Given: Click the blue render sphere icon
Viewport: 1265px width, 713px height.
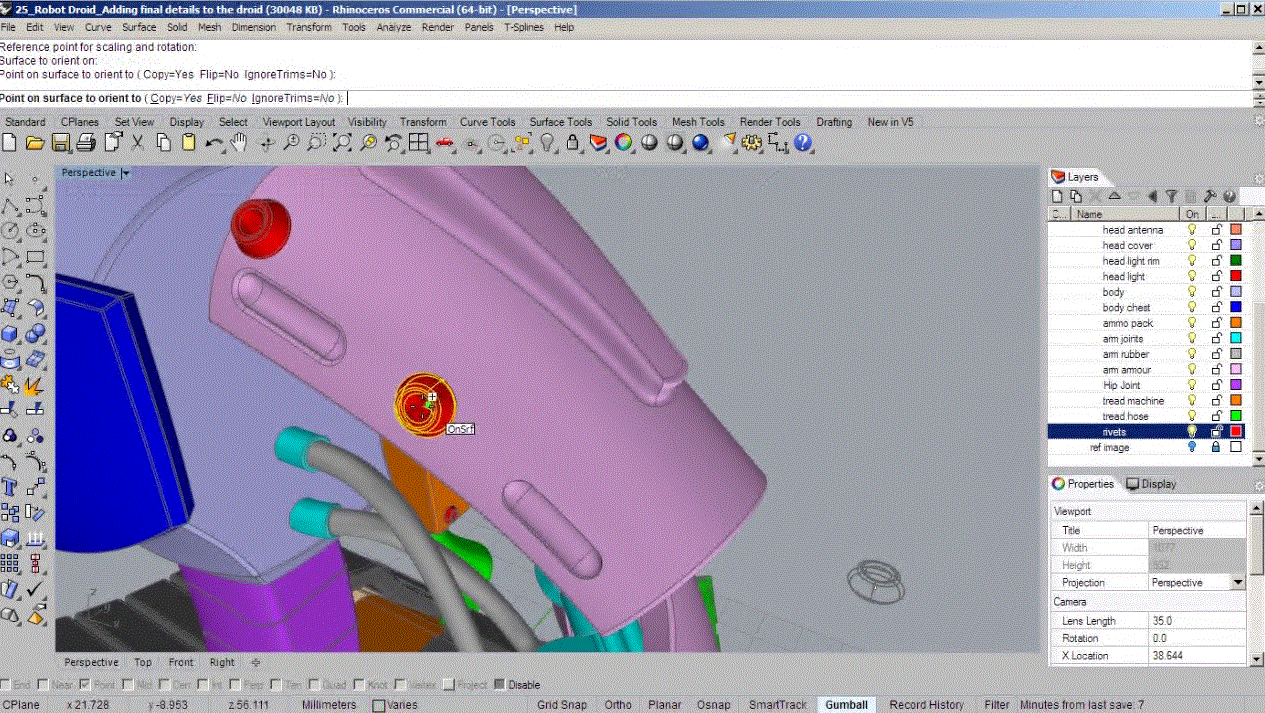Looking at the screenshot, I should [701, 143].
